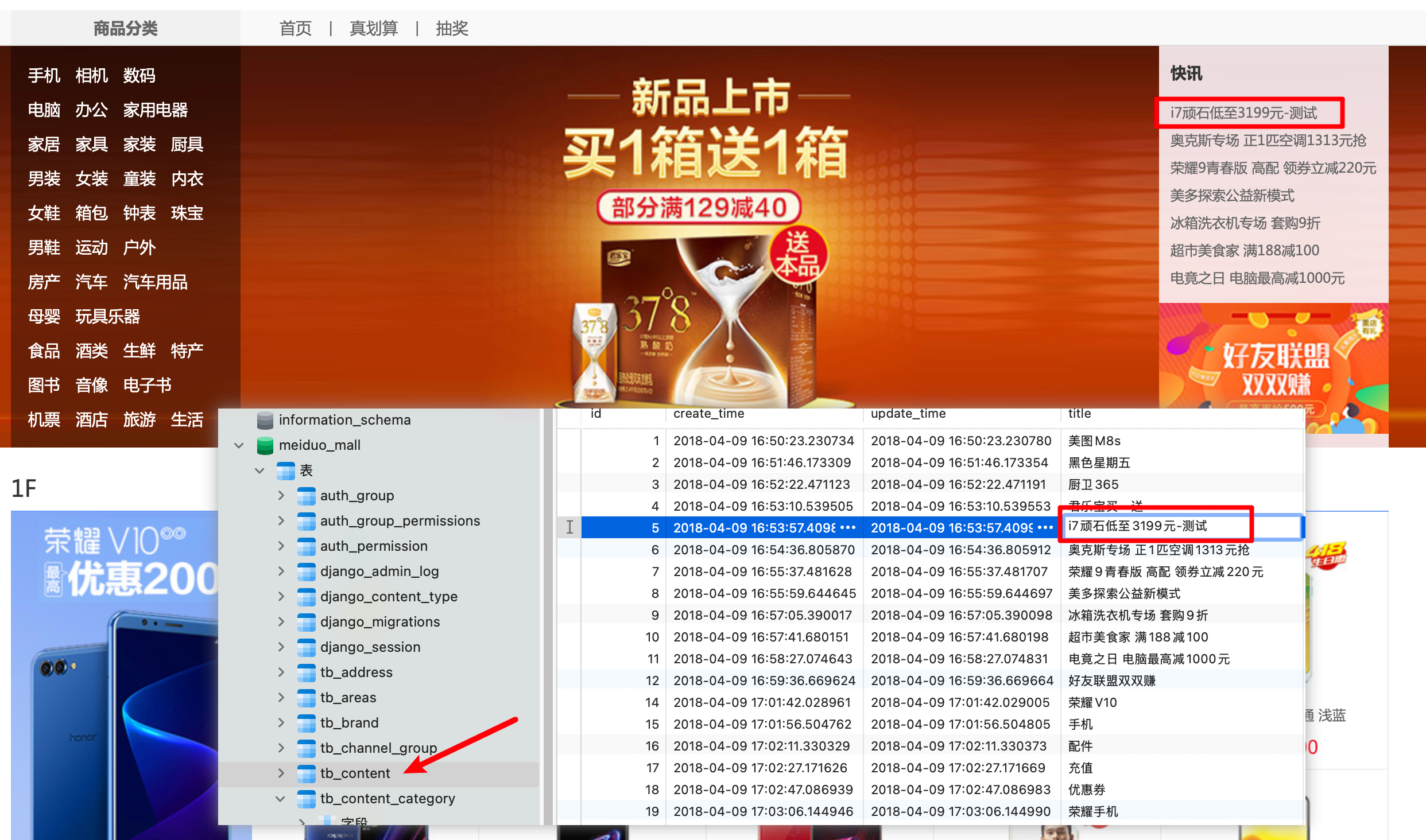Viewport: 1426px width, 840px height.
Task: Click the auth_permission table icon
Action: coord(306,546)
